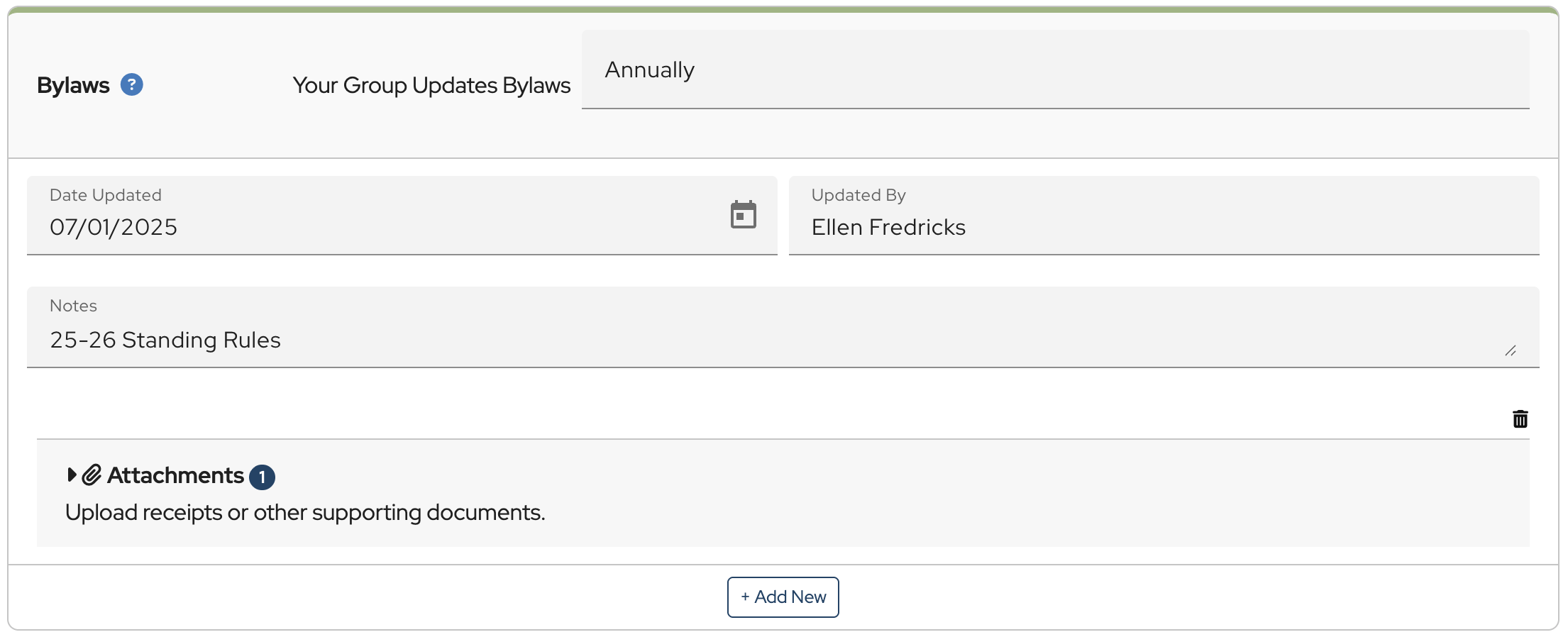Delete this bylaws entry with trash icon

1520,419
